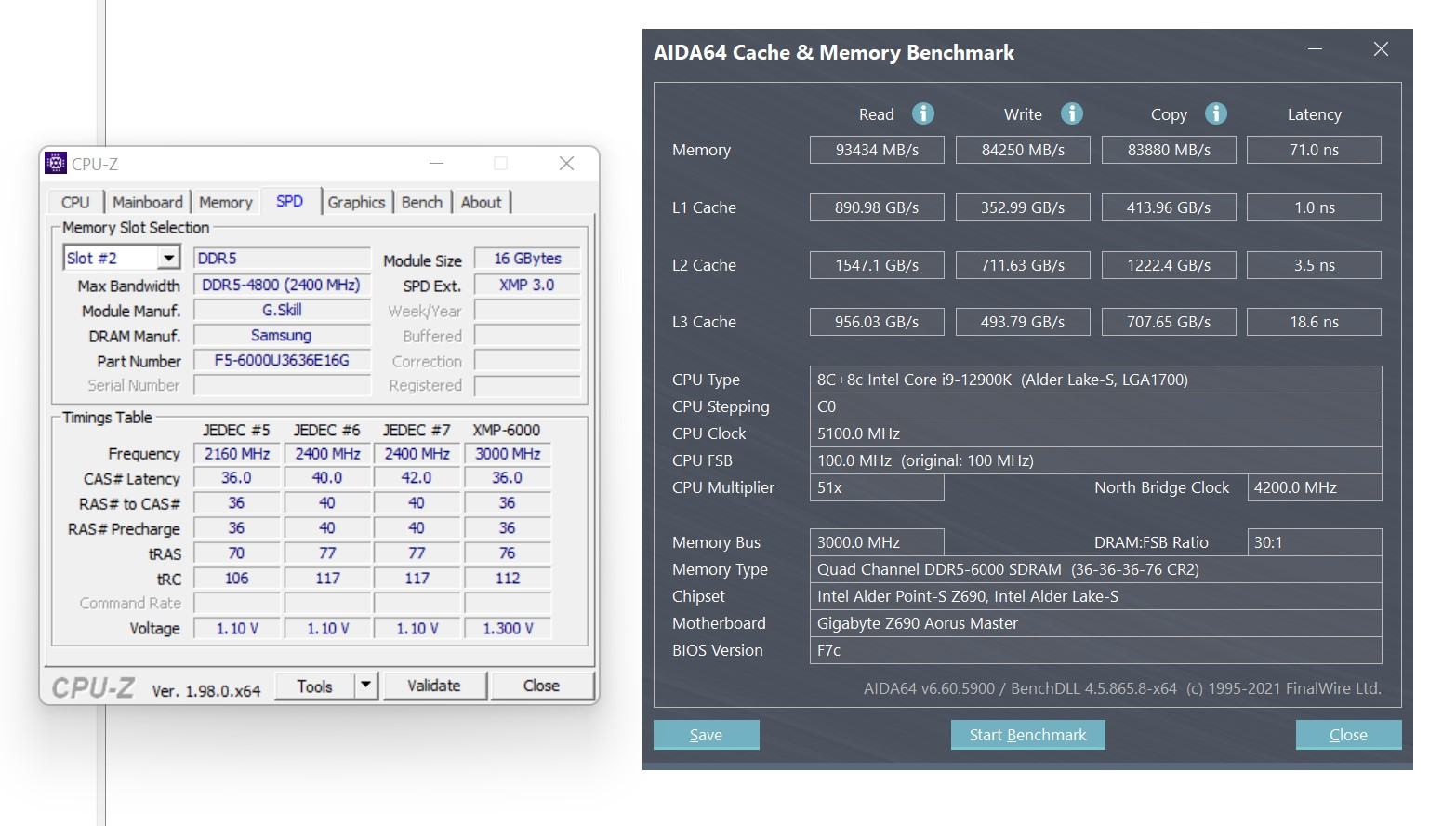Click the Motherboard field Gigabyte Z690 Aorus Master

click(1095, 623)
